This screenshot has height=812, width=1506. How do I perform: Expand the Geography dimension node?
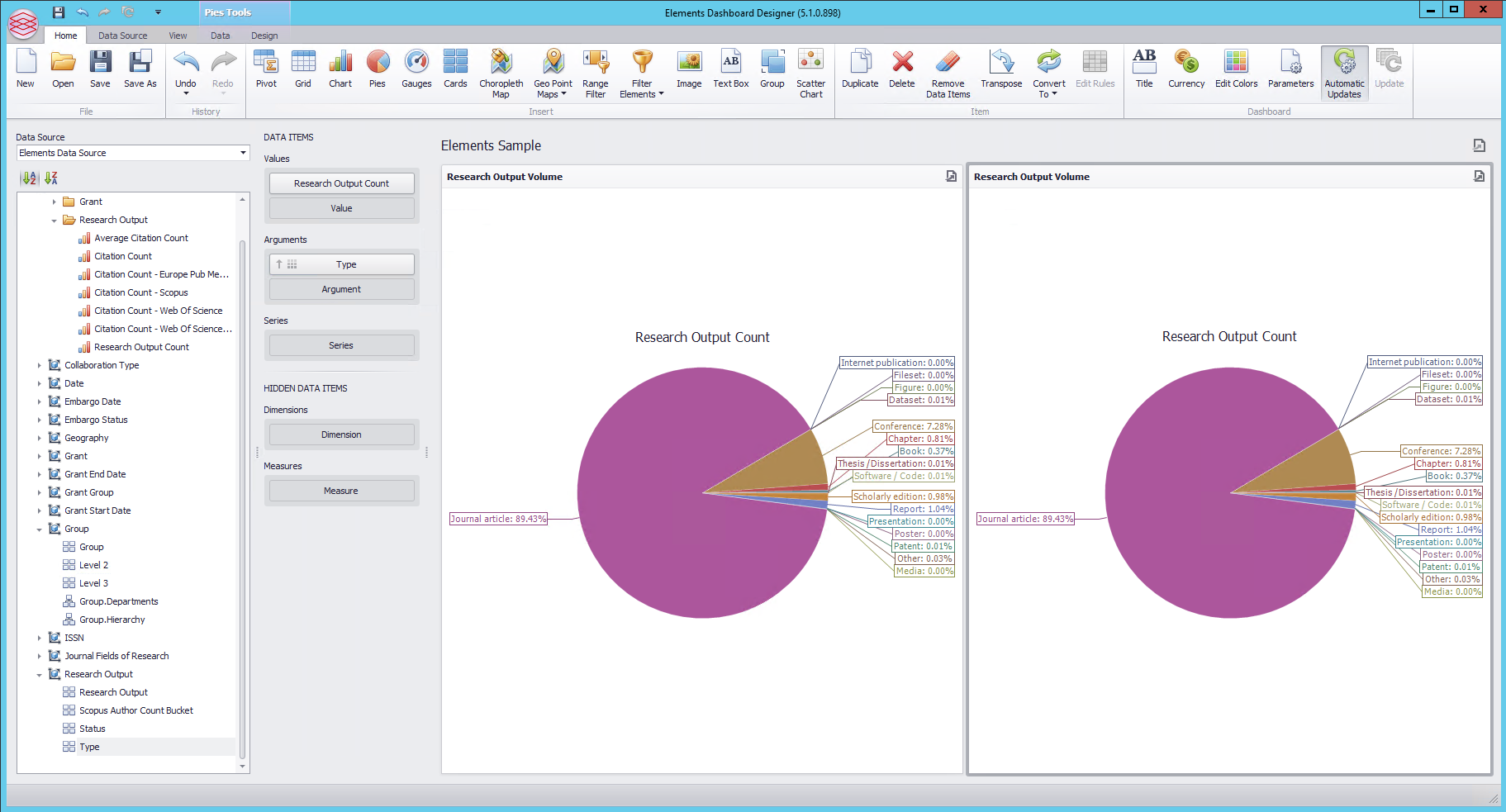click(x=39, y=438)
